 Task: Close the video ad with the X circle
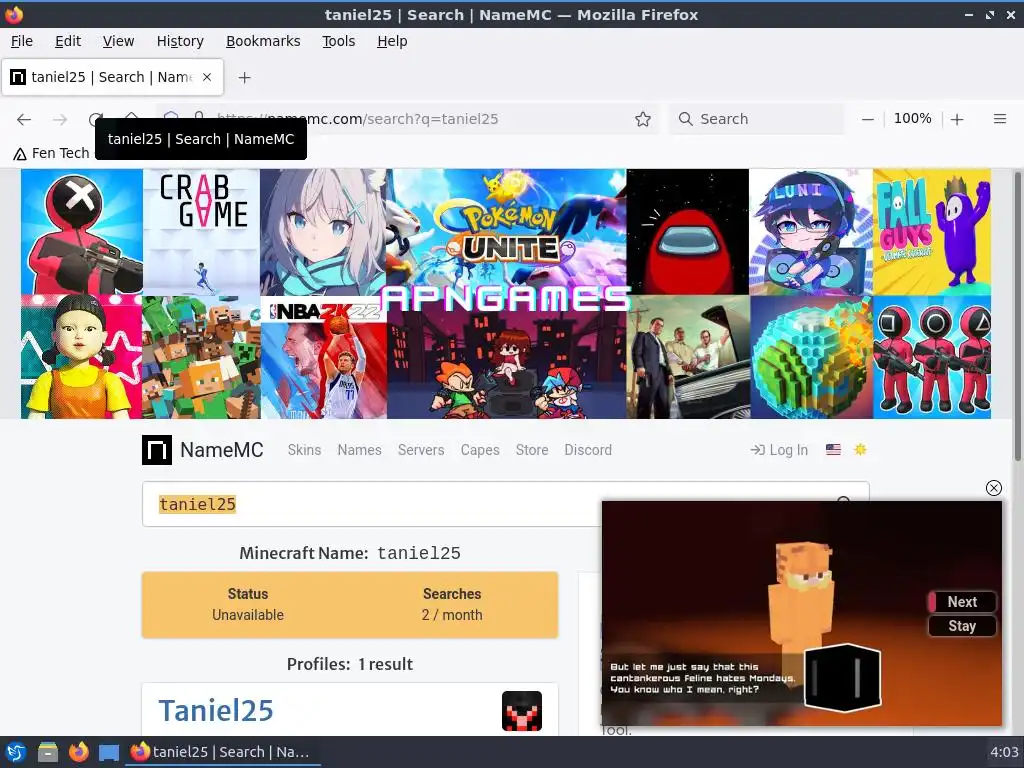pos(993,488)
